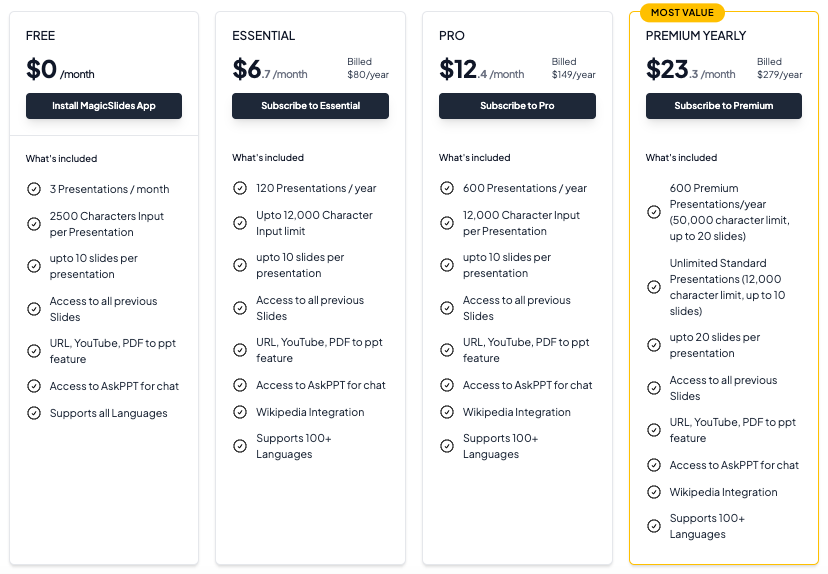Click Pro plan's Supports 100+ Languages check icon

pyautogui.click(x=447, y=446)
